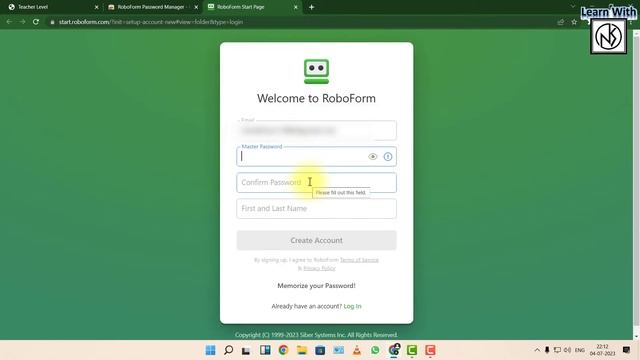Open the red Camtasia recorder on the taskbar
The image size is (640, 360).
tap(430, 350)
